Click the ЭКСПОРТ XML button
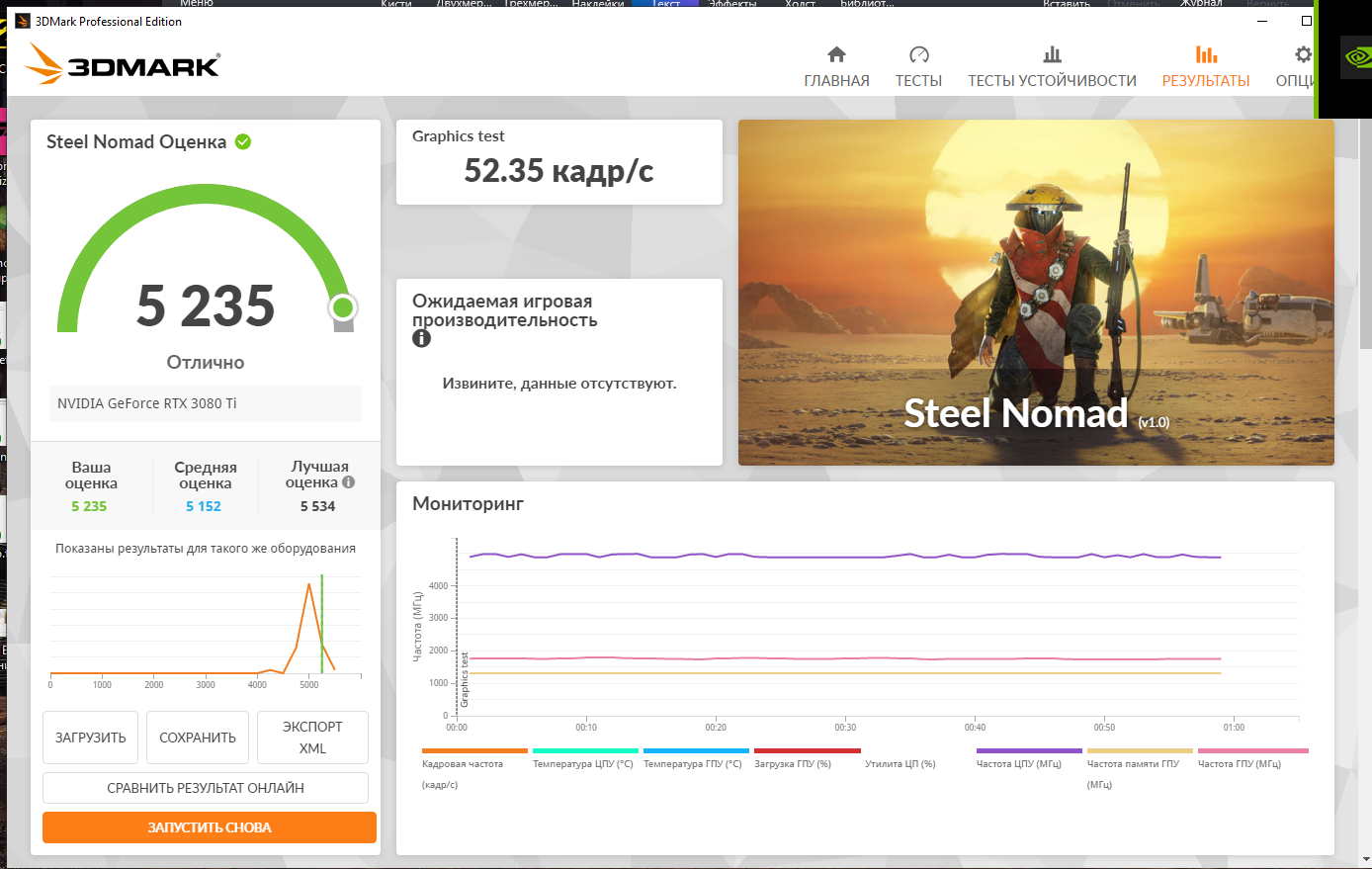Screen dimensions: 1372x869 point(312,738)
